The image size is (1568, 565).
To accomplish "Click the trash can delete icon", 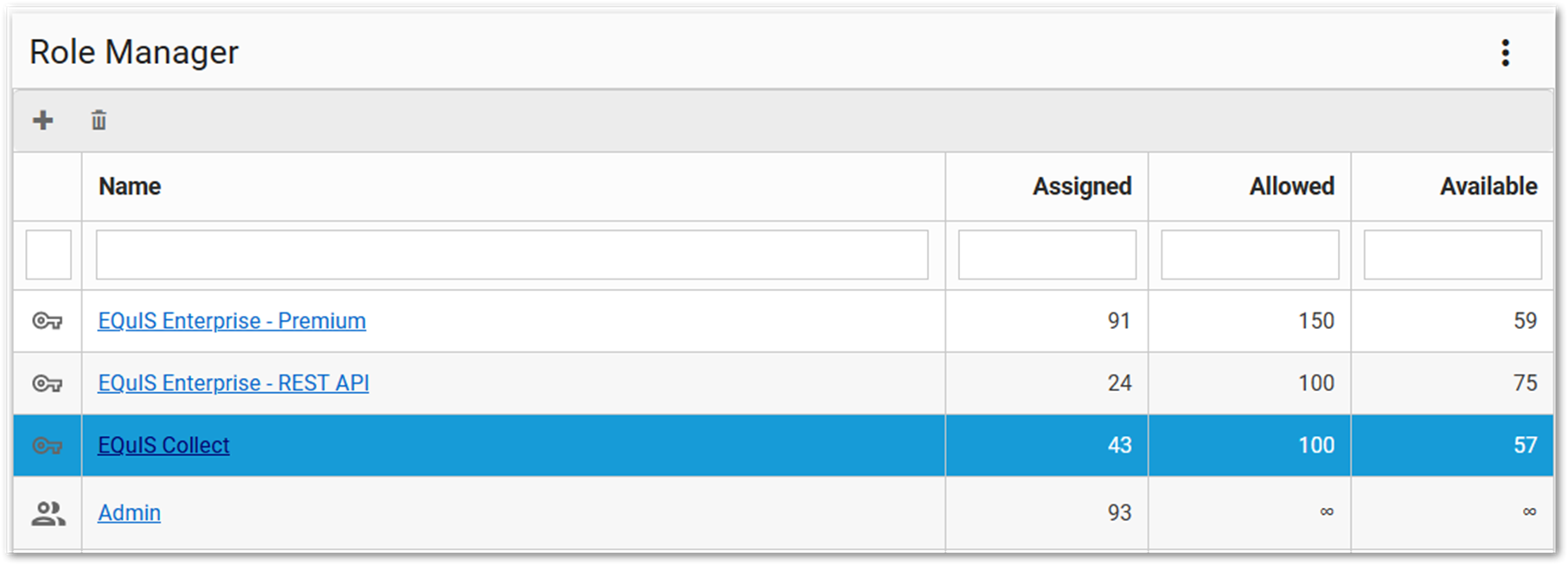I will click(x=99, y=120).
